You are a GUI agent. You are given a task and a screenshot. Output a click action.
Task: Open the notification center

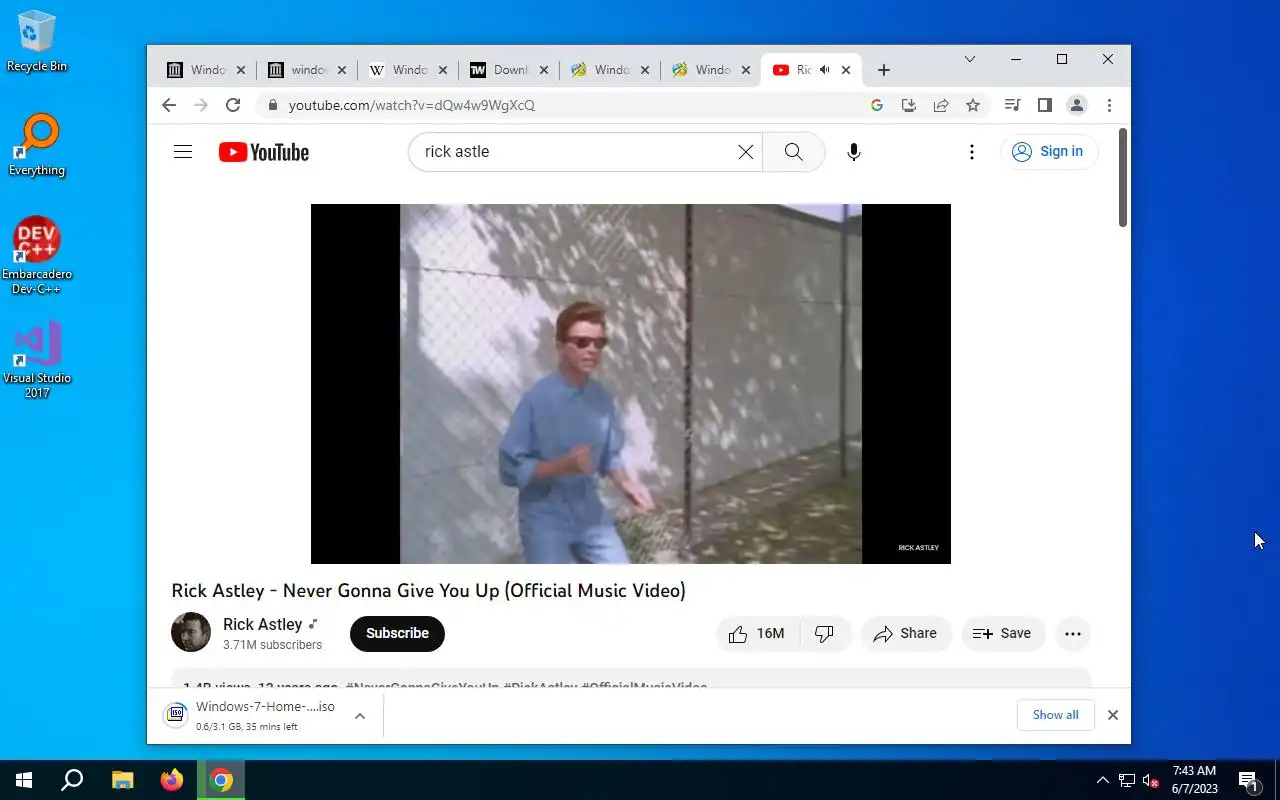point(1249,780)
